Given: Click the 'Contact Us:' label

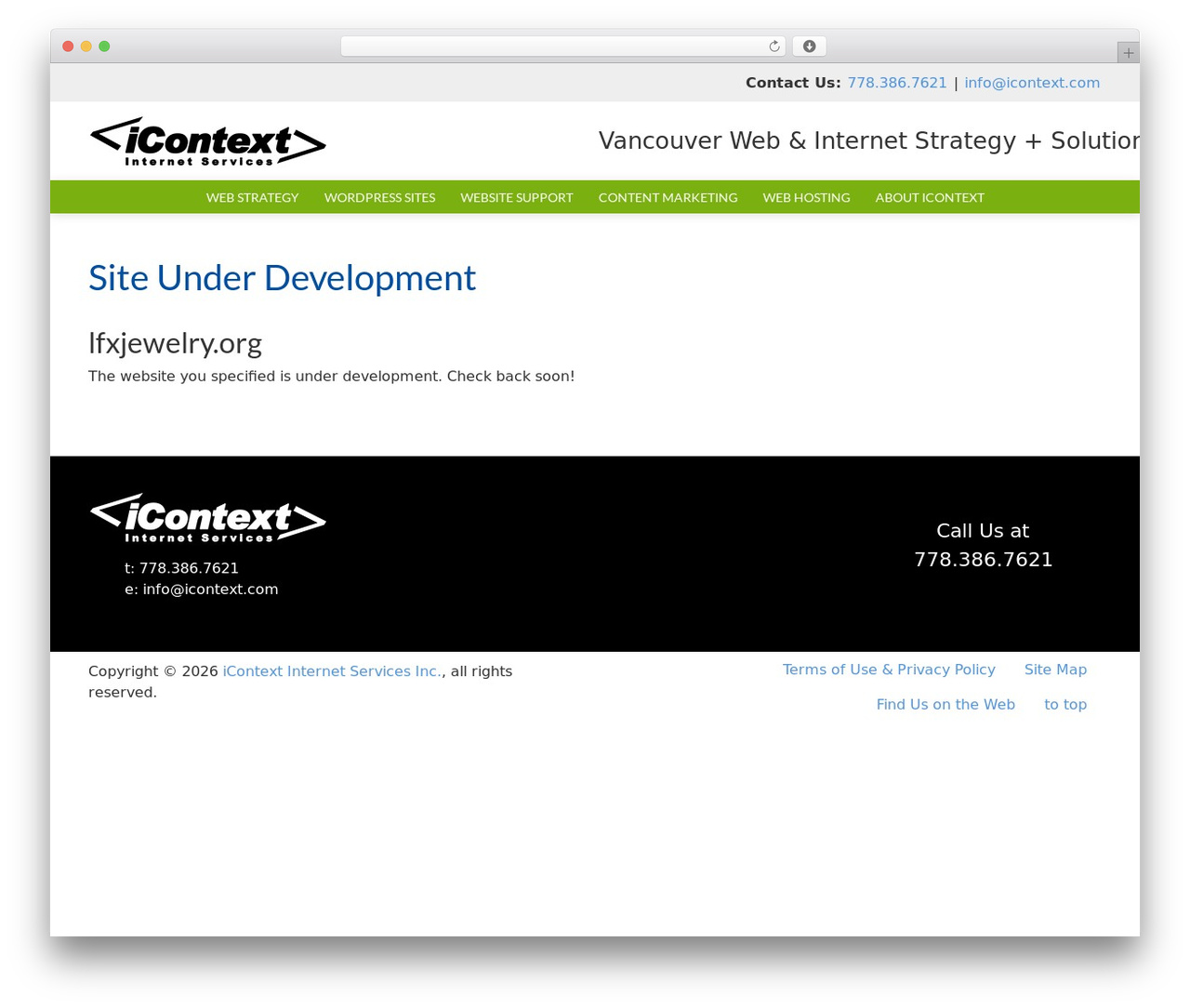Looking at the screenshot, I should (x=793, y=83).
